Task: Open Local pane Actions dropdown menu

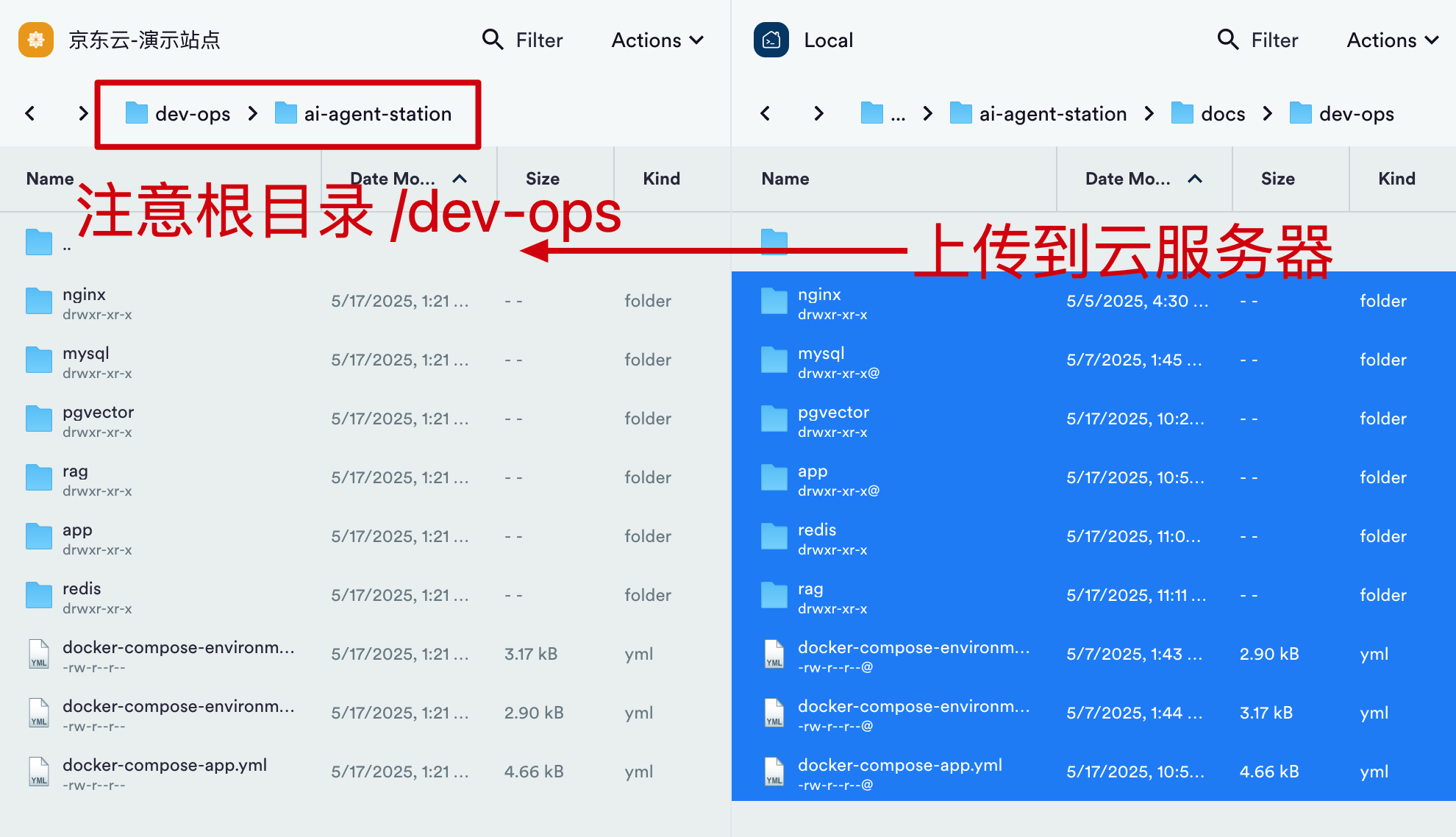Action: (x=1393, y=40)
